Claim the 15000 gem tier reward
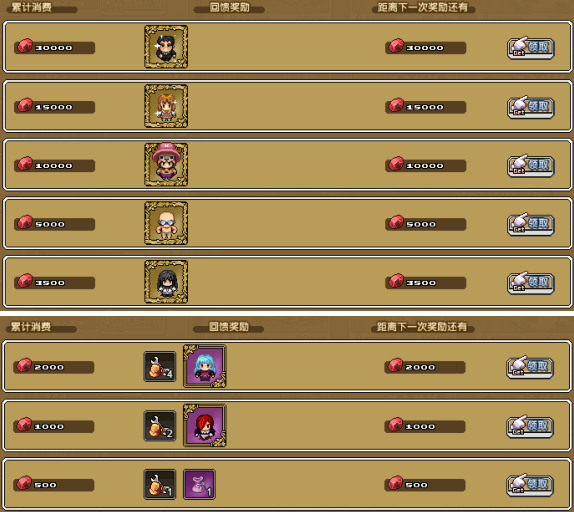The height and width of the screenshot is (512, 574). pyautogui.click(x=530, y=107)
